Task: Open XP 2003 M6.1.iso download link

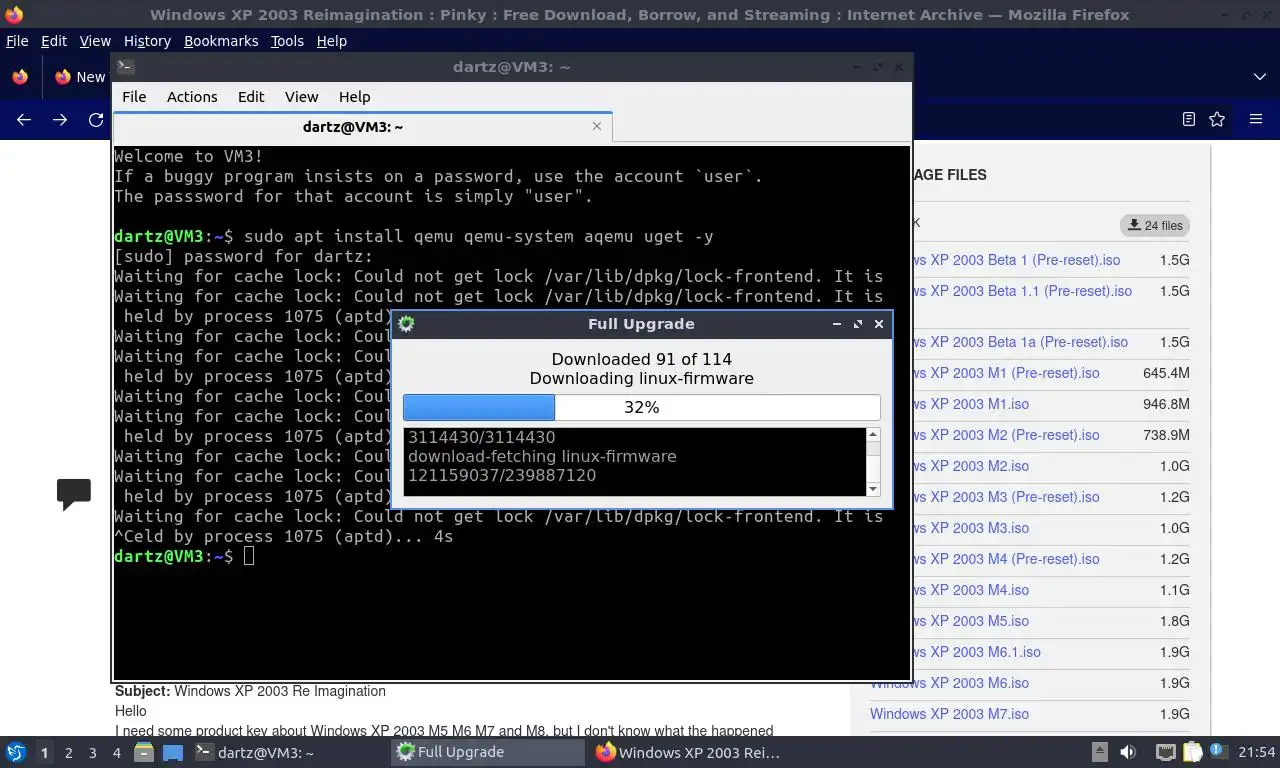Action: 975,652
